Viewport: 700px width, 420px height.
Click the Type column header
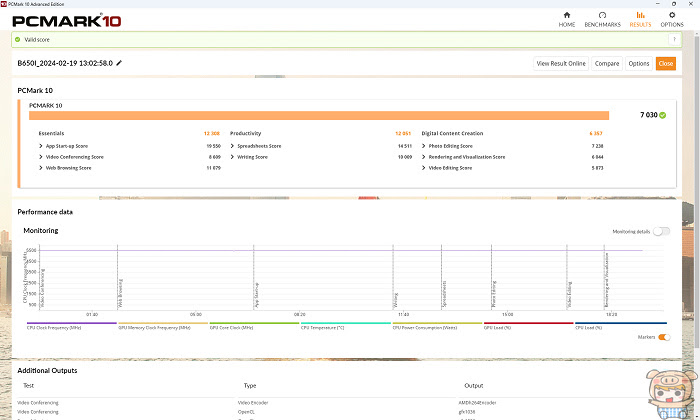click(x=250, y=386)
